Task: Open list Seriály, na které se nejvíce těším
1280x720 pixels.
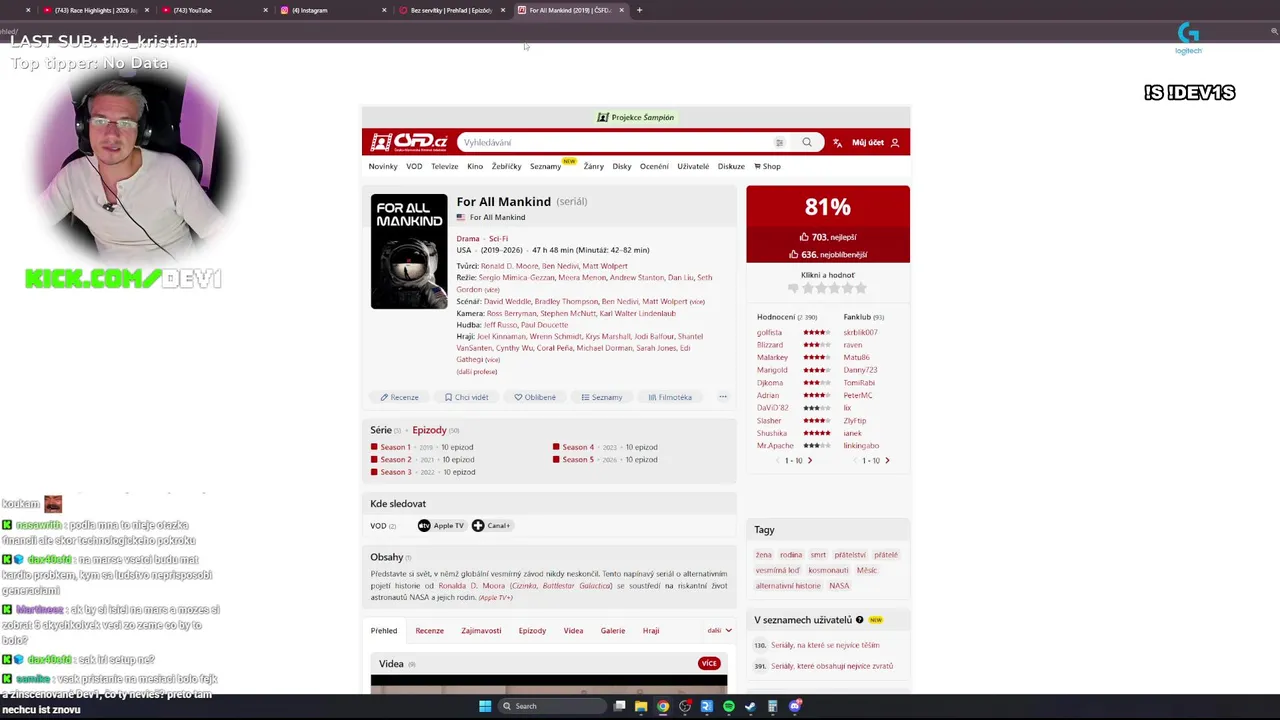Action: pos(825,646)
